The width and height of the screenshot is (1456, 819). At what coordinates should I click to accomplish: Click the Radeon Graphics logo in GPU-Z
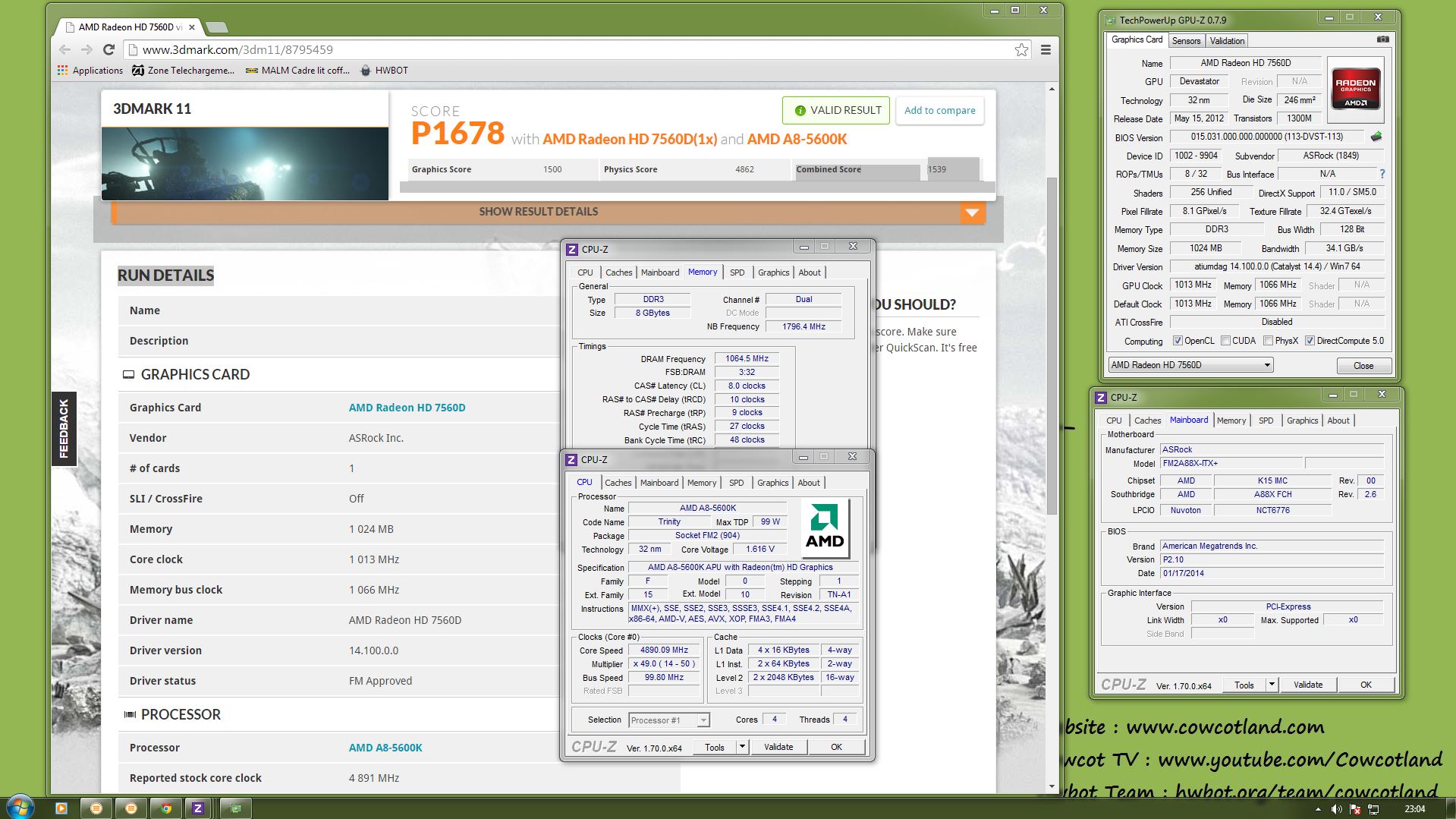click(x=1355, y=90)
